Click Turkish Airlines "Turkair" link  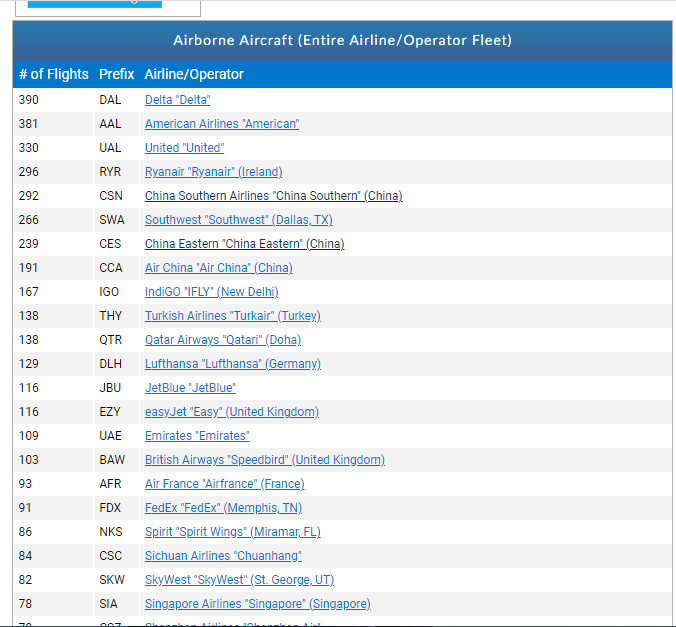tap(232, 316)
